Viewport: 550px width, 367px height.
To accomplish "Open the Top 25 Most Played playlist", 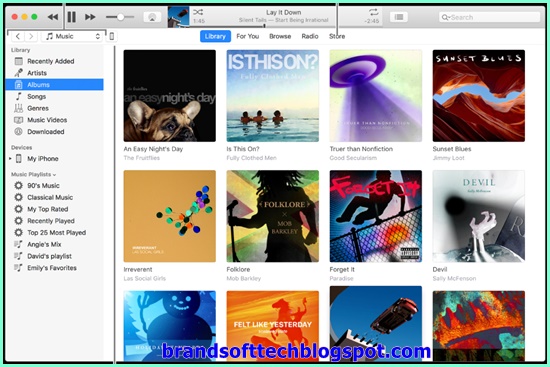I will (x=55, y=233).
